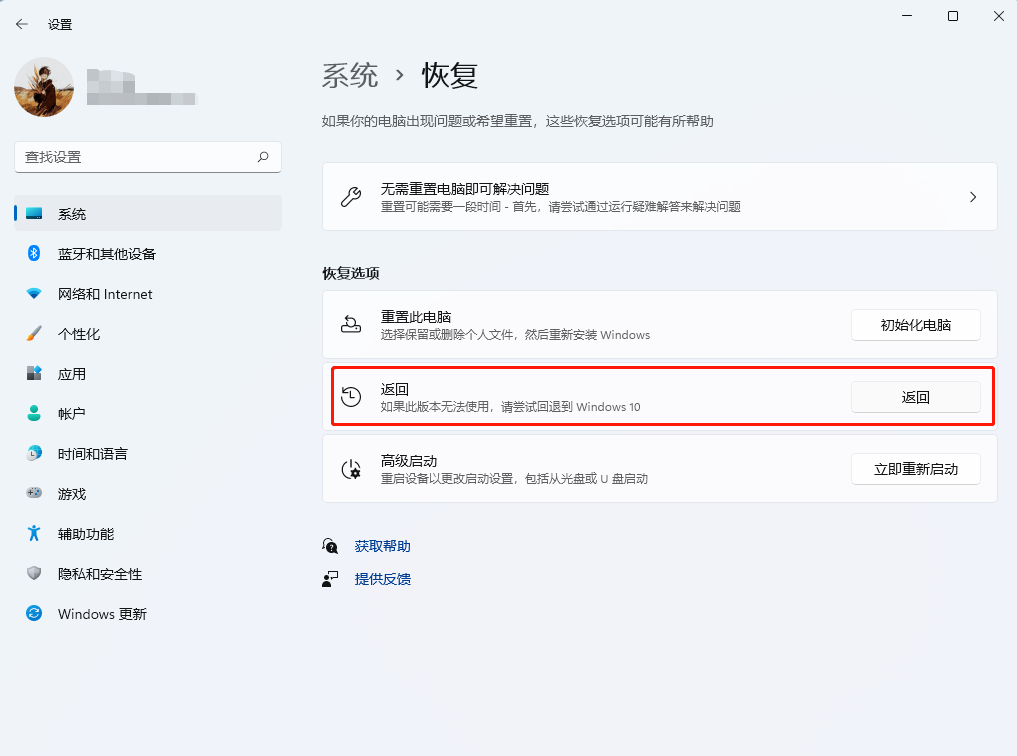Image resolution: width=1017 pixels, height=756 pixels.
Task: Click the 查找设置 search field
Action: coord(148,157)
